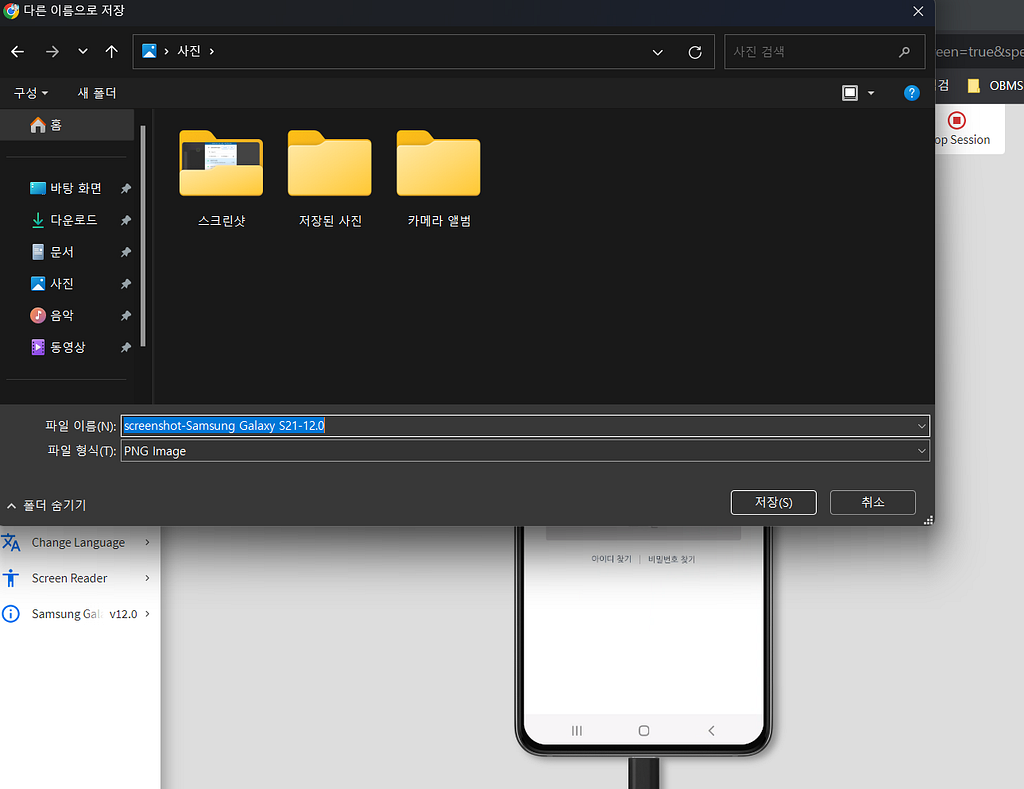Tap the phone home navigation button
The image size is (1024, 789).
[x=643, y=731]
